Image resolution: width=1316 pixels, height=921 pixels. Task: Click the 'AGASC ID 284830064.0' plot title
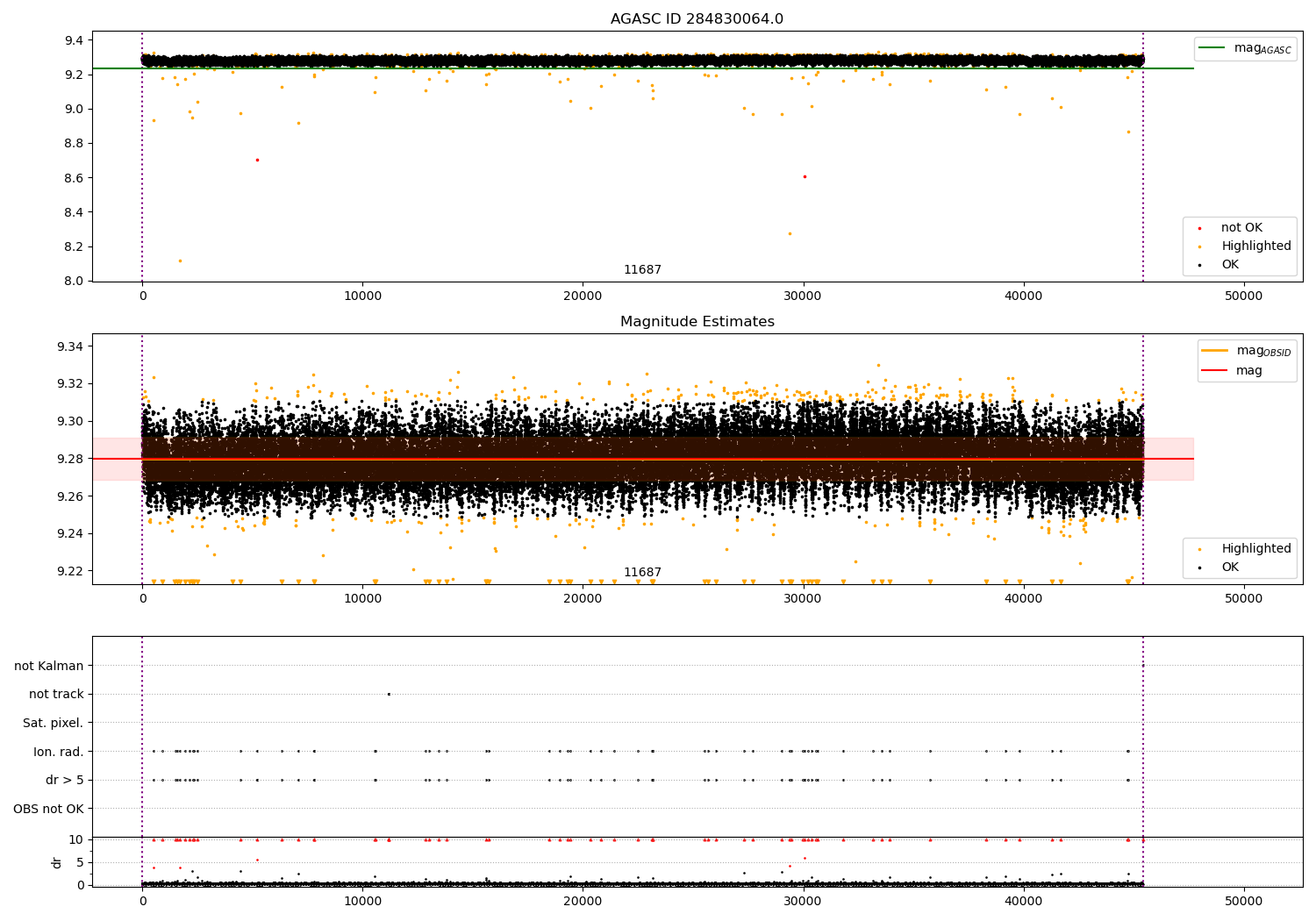point(697,19)
